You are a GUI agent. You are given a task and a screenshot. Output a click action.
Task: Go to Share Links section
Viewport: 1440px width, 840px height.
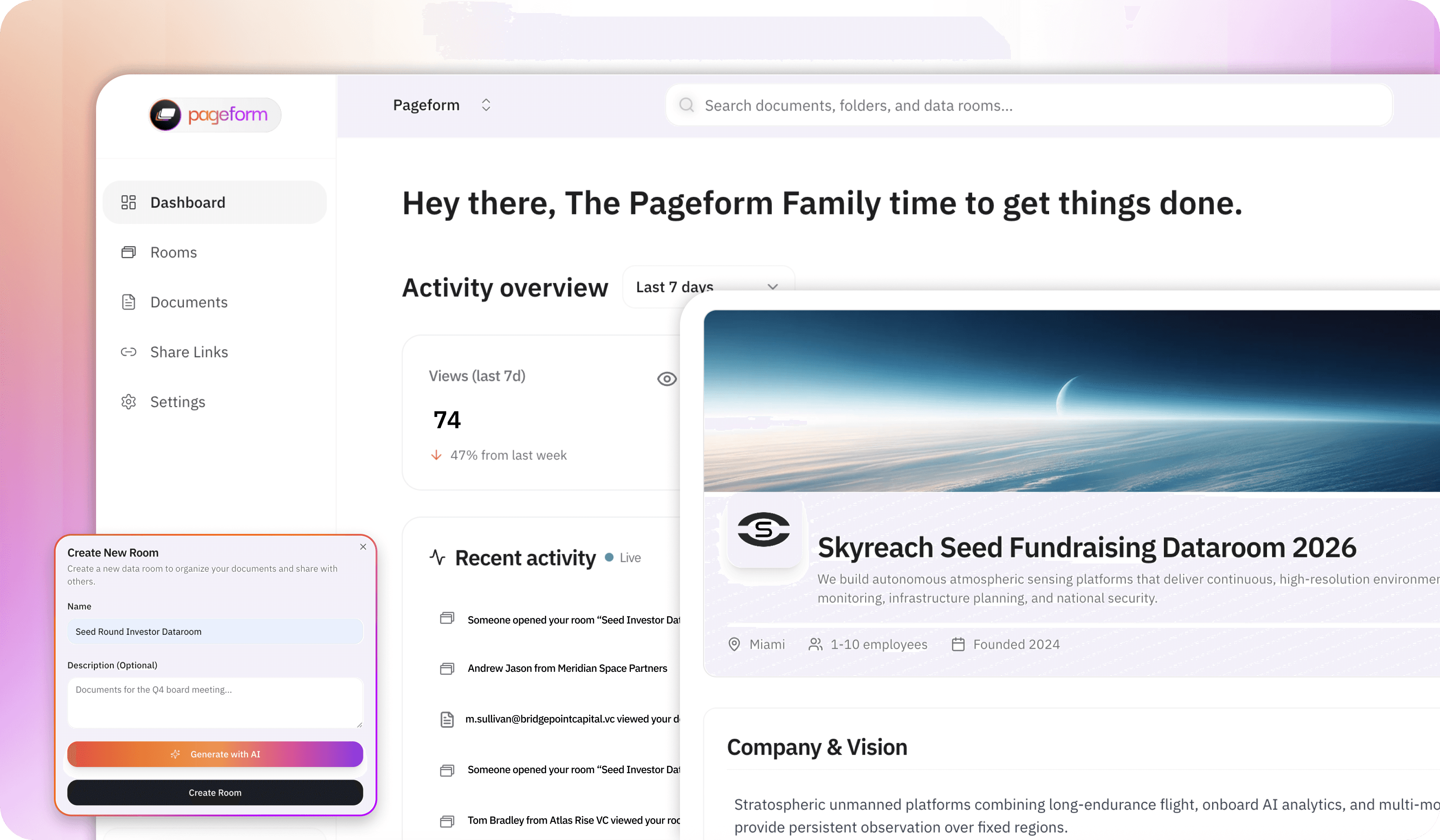[x=189, y=352]
